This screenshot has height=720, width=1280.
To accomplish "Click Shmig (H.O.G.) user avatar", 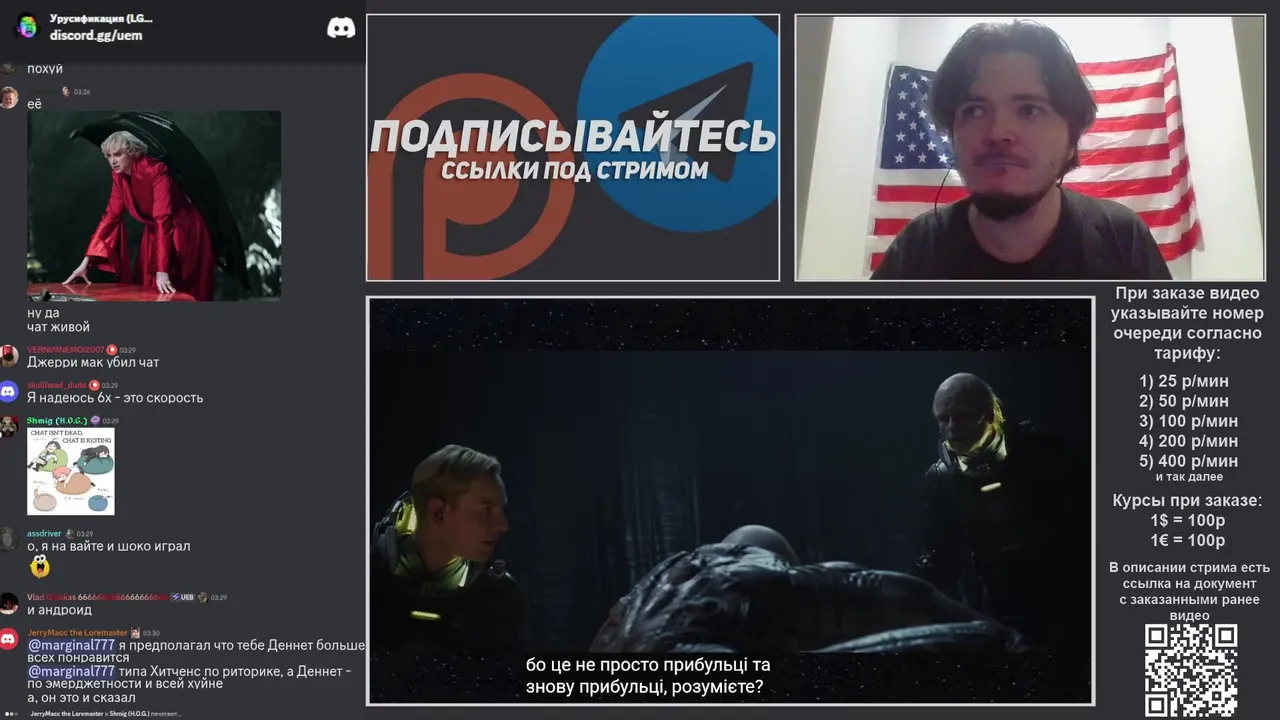I will (x=9, y=426).
